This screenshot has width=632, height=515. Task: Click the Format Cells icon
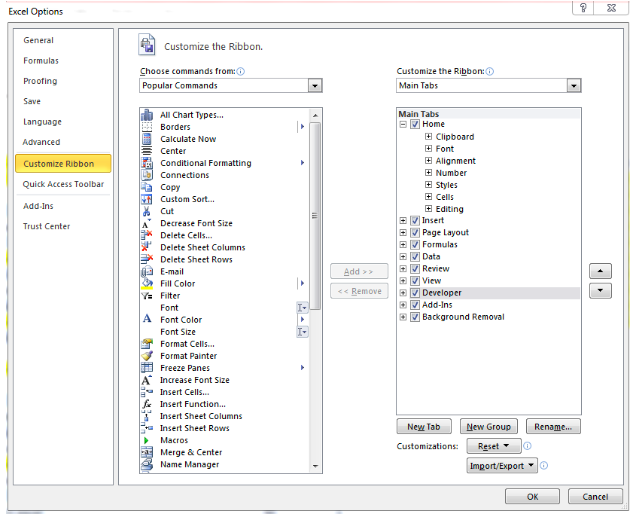pyautogui.click(x=147, y=344)
